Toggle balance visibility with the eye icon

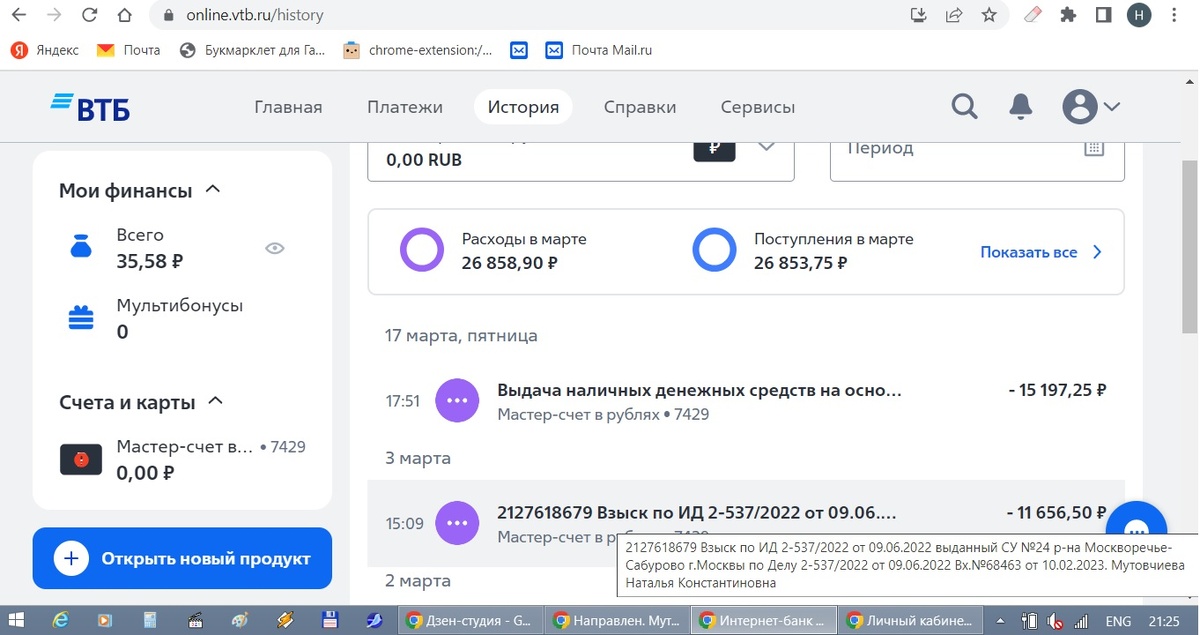coord(274,247)
